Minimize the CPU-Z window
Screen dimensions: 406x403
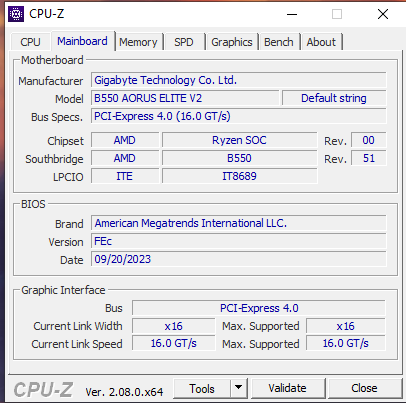click(292, 14)
